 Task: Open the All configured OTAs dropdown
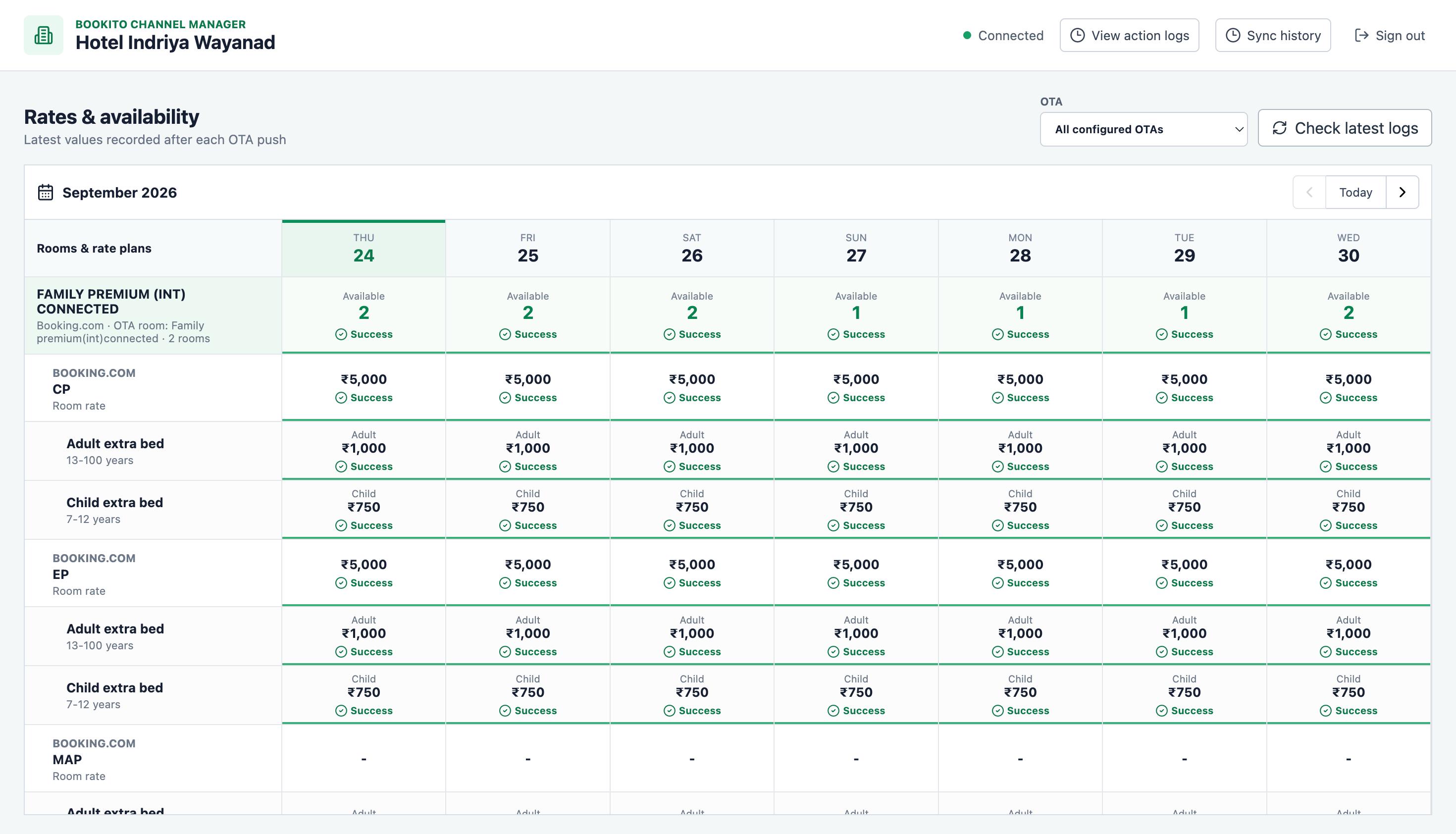[1144, 129]
